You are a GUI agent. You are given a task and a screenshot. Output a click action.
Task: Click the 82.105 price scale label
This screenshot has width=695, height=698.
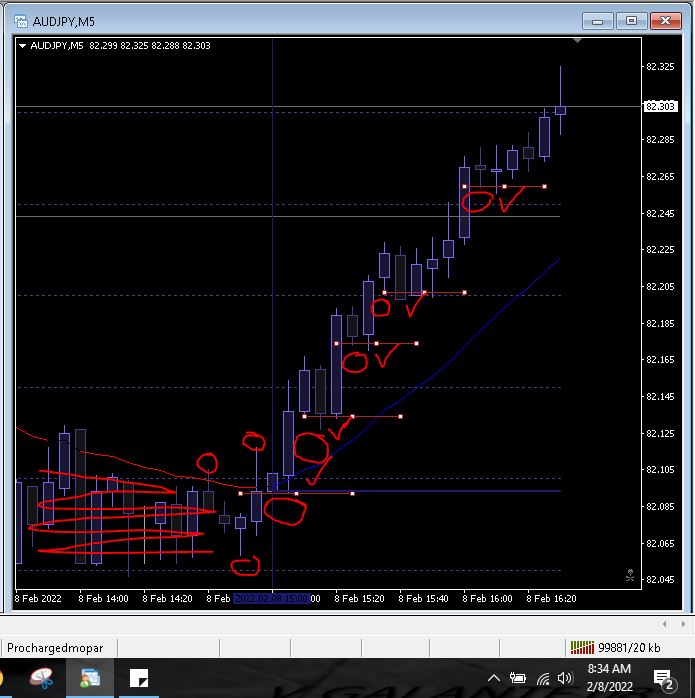point(660,470)
